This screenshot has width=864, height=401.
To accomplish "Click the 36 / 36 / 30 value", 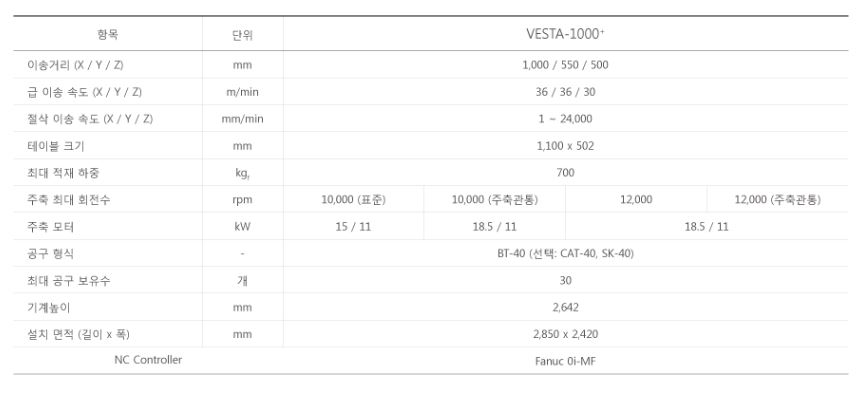I will pos(565,92).
